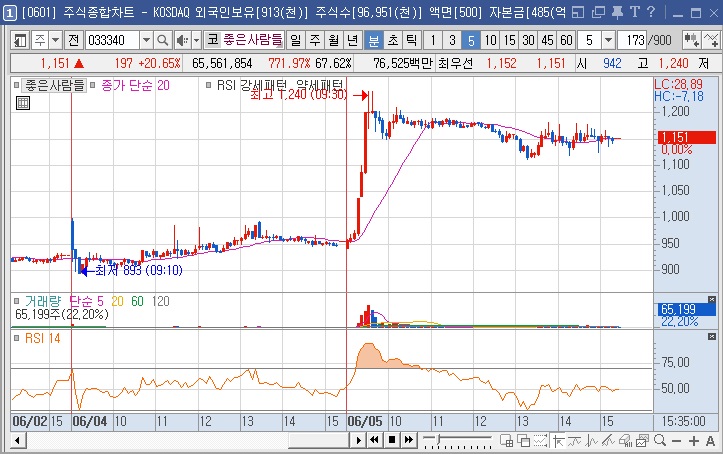This screenshot has height=454, width=723.
Task: Click the dotted range selection chart icon
Action: tap(540, 441)
